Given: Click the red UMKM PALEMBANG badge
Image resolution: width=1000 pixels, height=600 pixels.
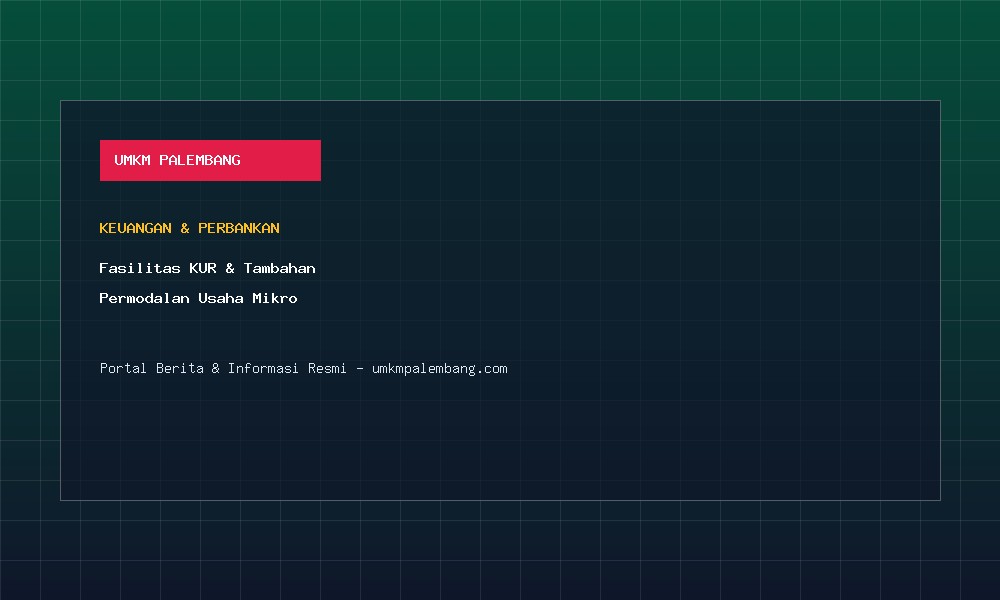Looking at the screenshot, I should (210, 160).
